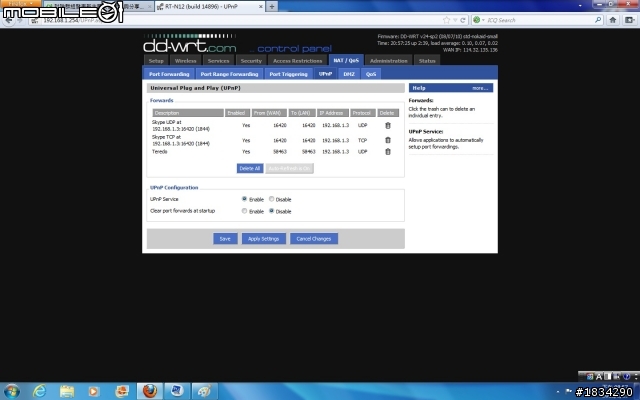
Task: Click Apply Settings
Action: point(264,239)
